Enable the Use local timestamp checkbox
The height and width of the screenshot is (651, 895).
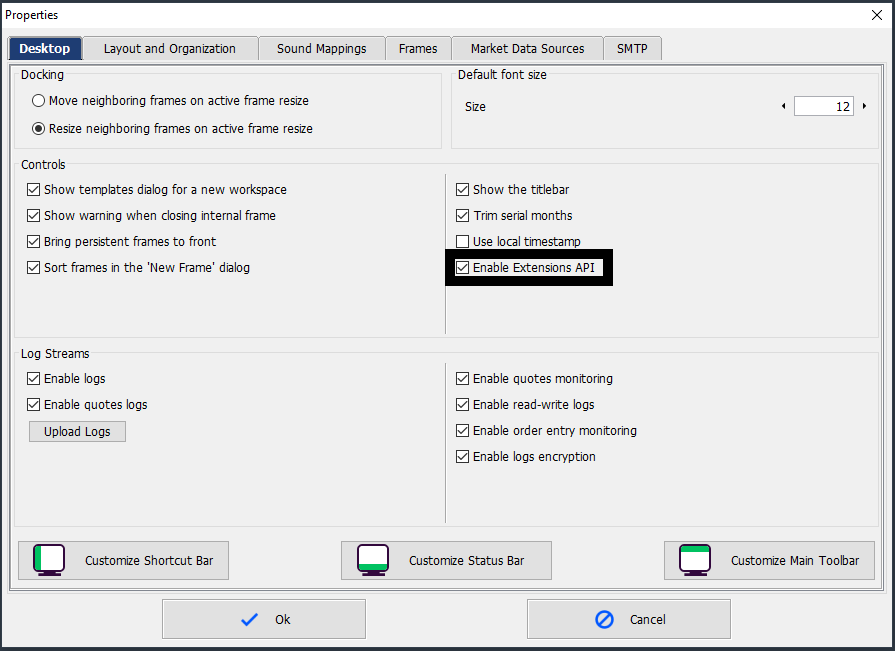click(462, 242)
